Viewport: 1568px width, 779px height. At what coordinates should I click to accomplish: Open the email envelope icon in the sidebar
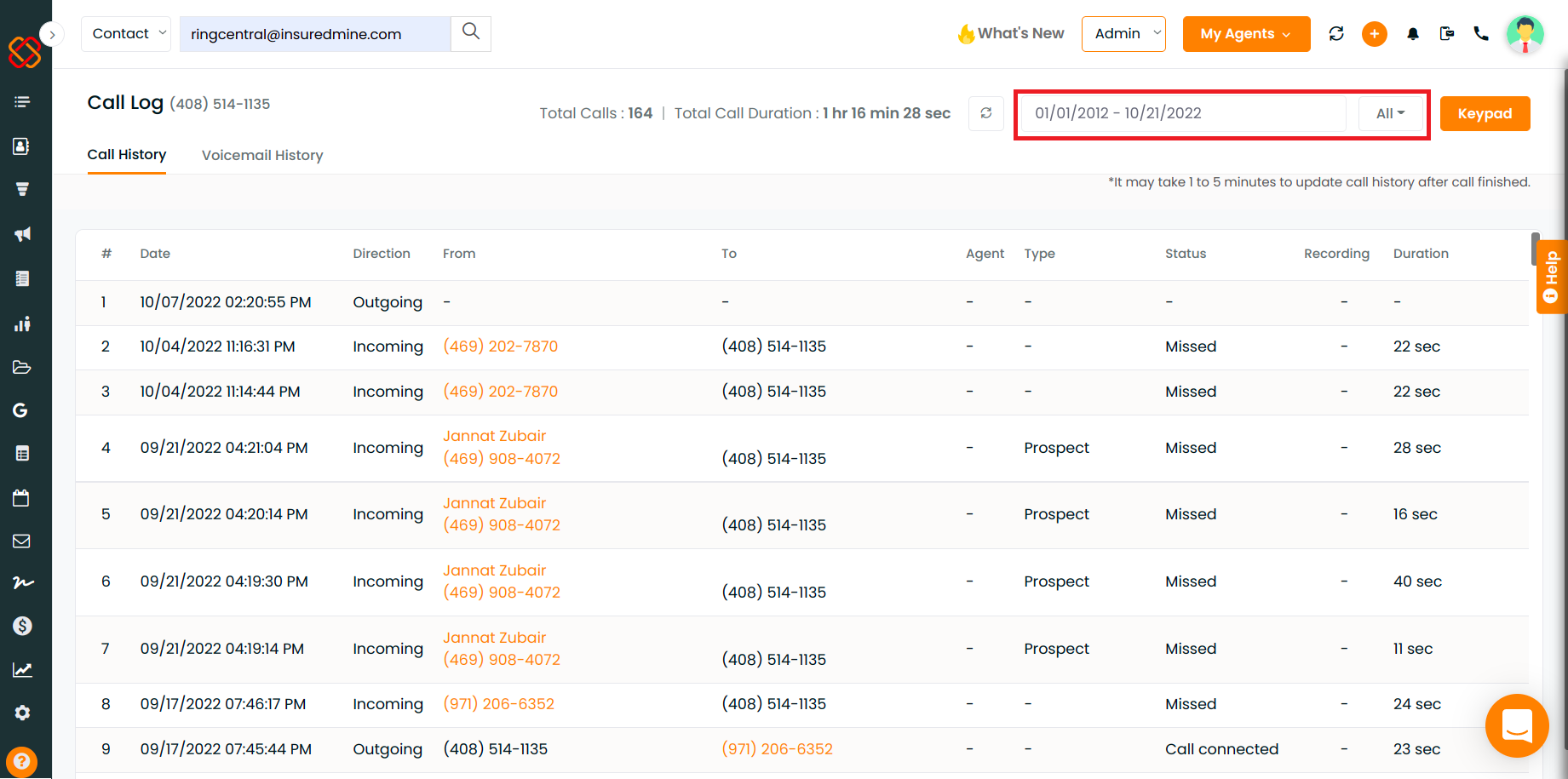[22, 541]
